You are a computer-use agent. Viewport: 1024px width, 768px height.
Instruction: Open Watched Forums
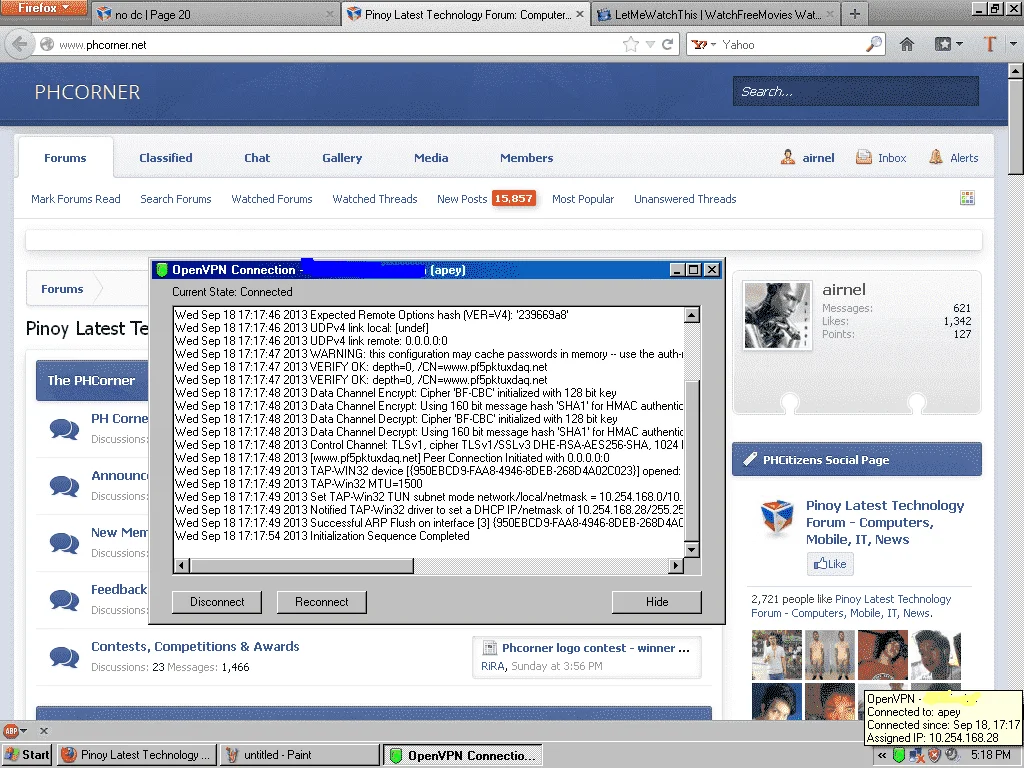[x=272, y=199]
